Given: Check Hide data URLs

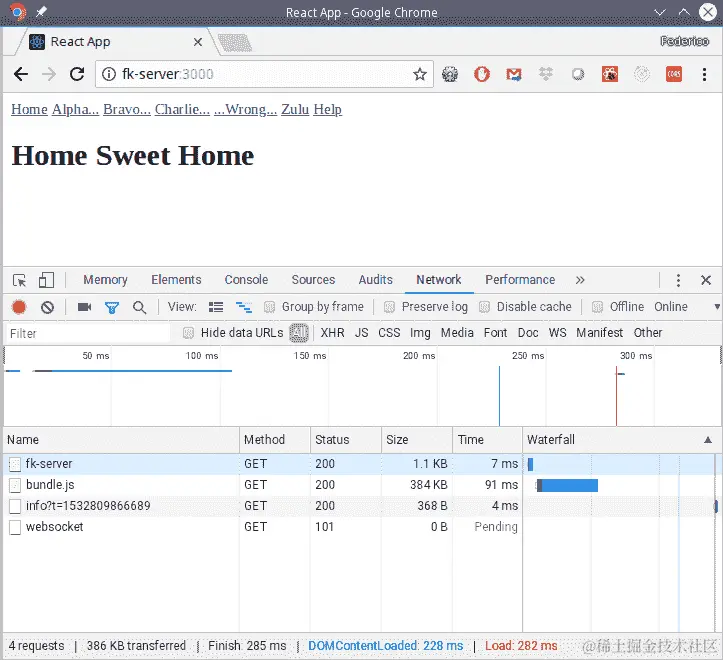Looking at the screenshot, I should pyautogui.click(x=188, y=333).
